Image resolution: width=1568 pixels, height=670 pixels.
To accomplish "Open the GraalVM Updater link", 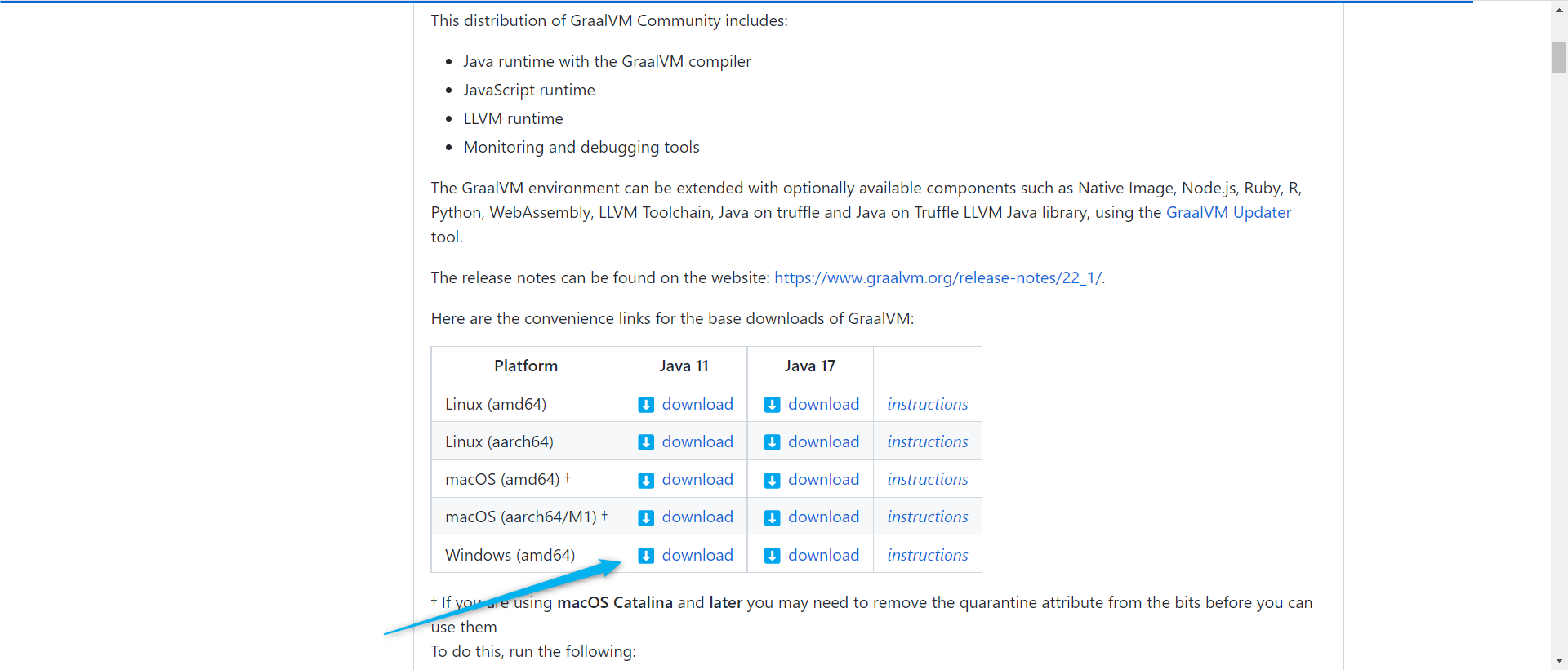I will [x=1228, y=212].
